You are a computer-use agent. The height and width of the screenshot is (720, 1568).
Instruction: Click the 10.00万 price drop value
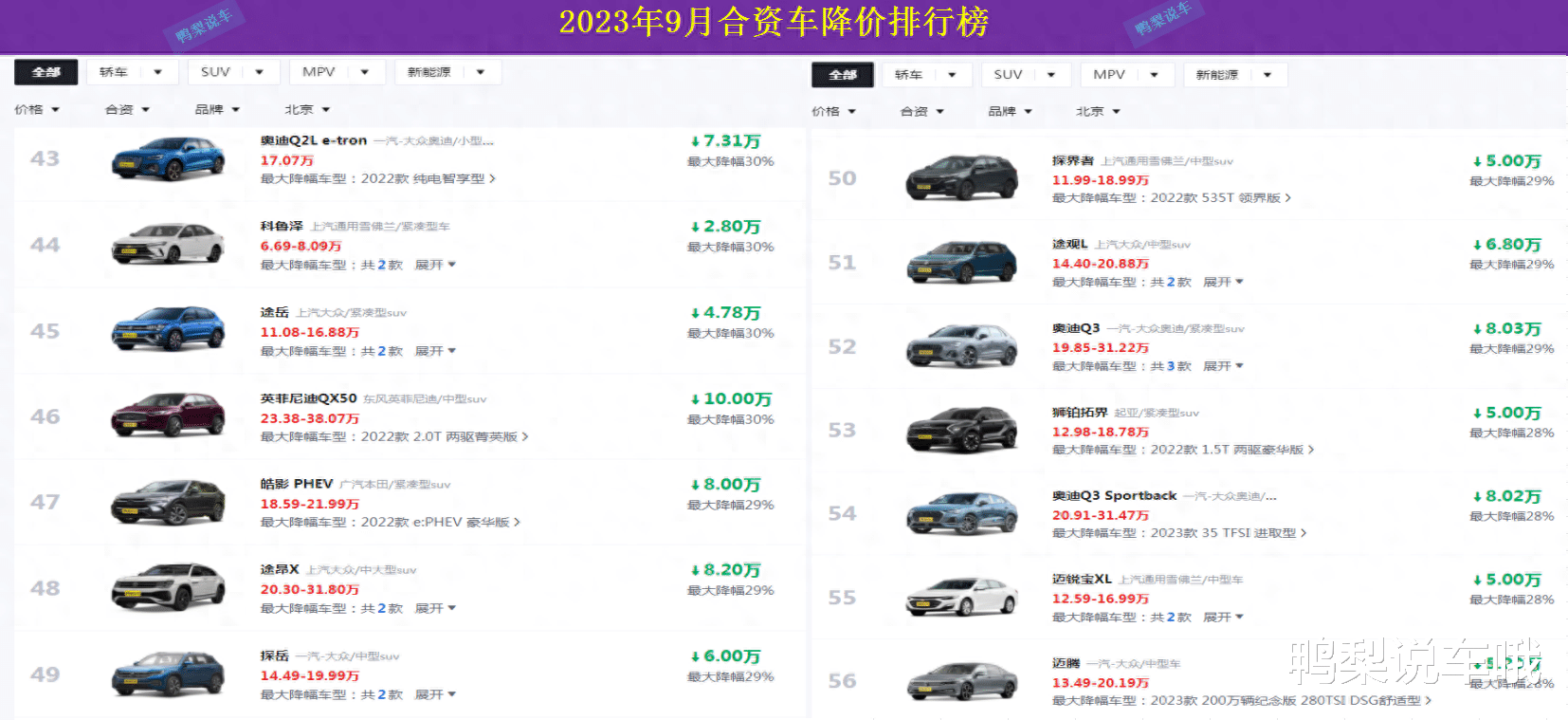pos(731,398)
